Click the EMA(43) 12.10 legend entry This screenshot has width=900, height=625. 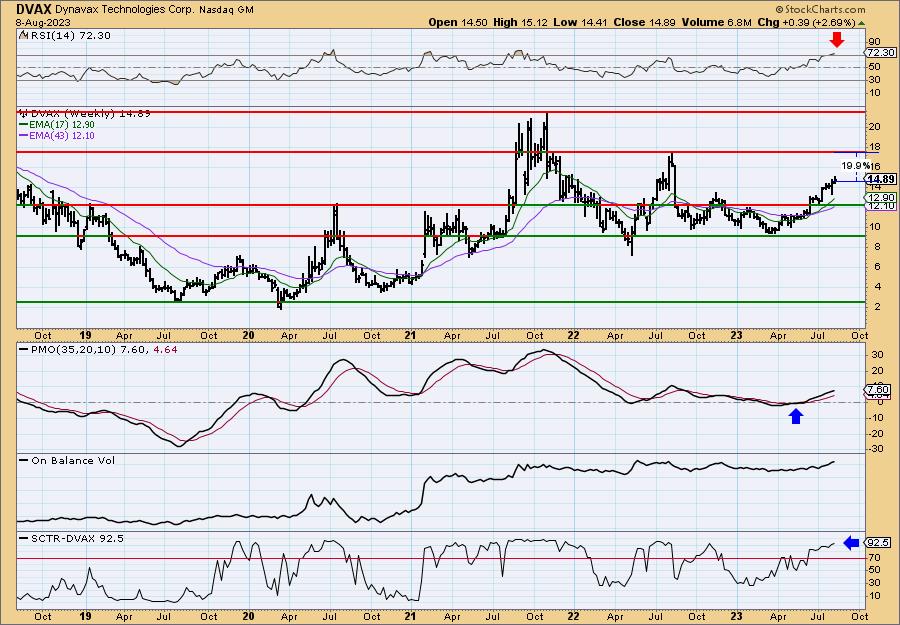tap(57, 135)
